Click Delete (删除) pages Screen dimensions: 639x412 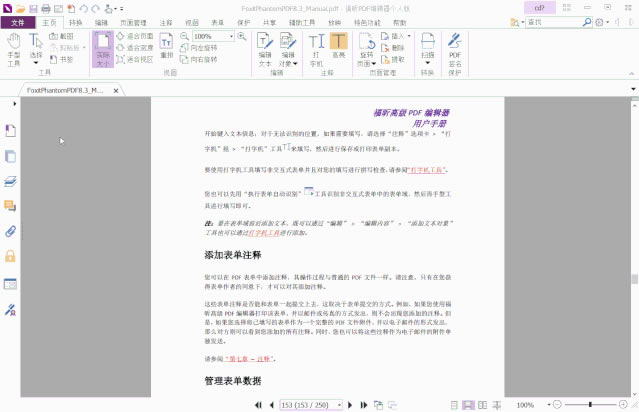click(393, 48)
